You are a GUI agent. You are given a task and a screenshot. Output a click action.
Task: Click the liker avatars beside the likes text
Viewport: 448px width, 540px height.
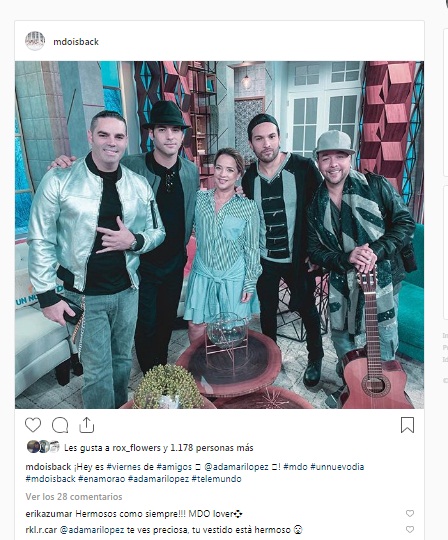[x=43, y=447]
